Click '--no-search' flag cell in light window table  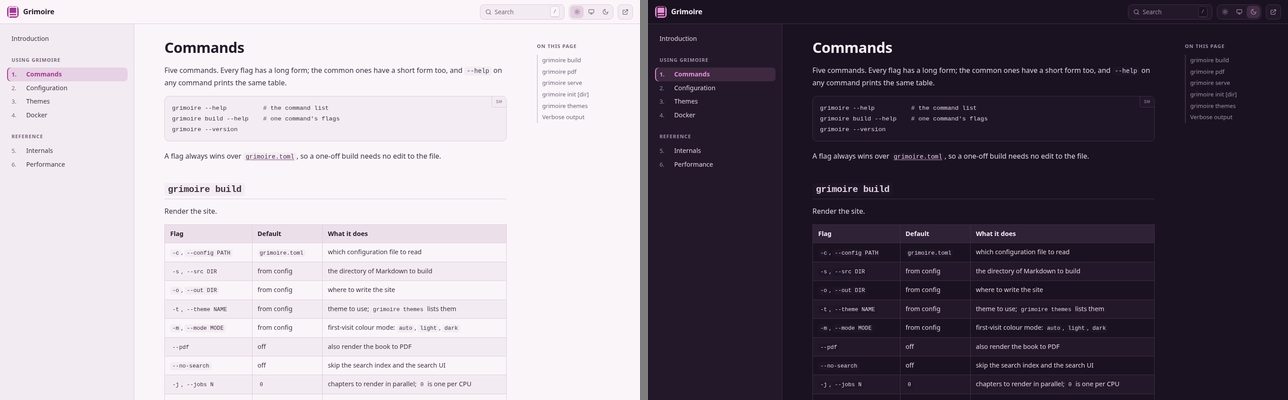pos(208,366)
